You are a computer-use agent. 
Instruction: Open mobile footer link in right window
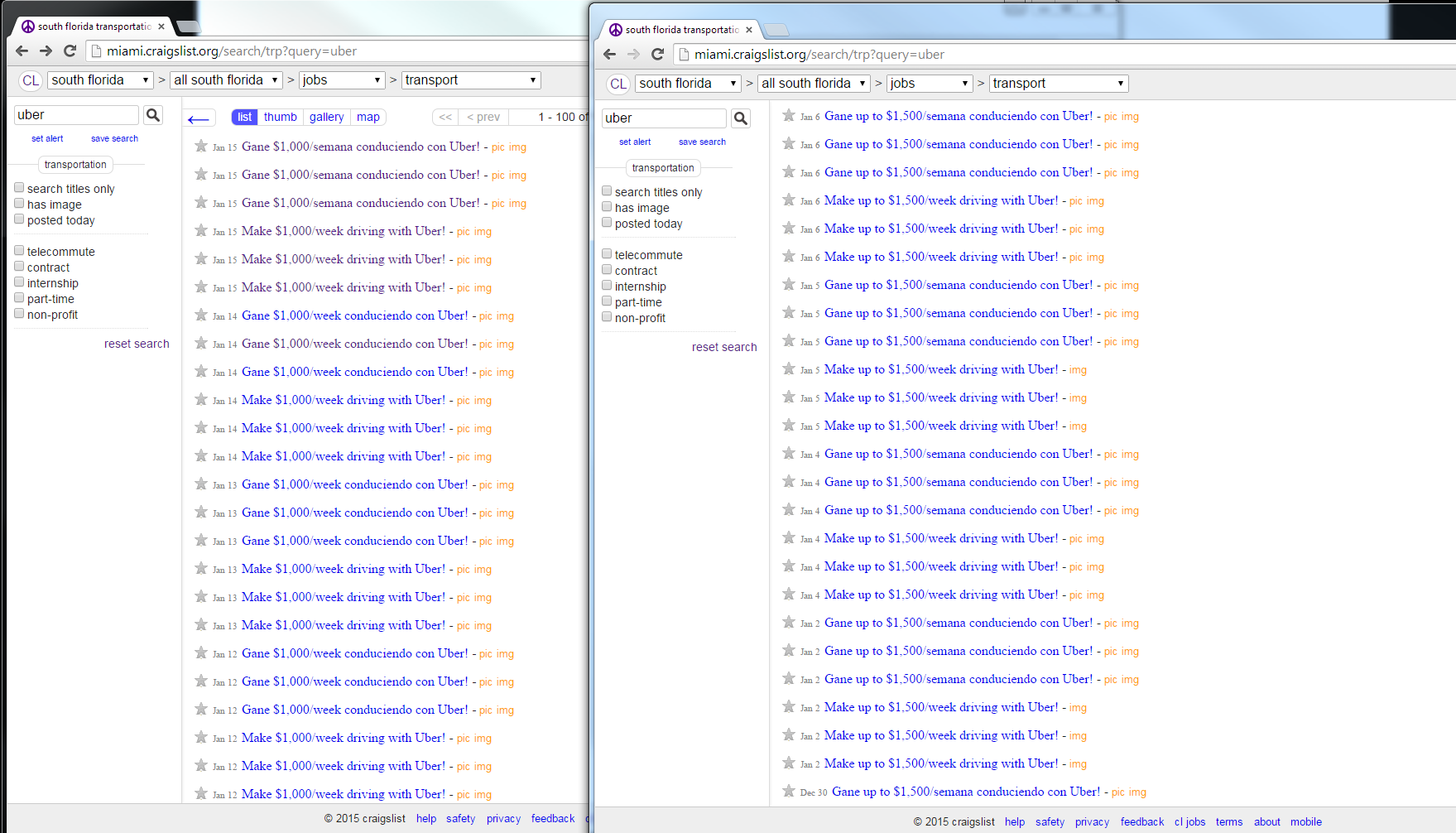(x=1306, y=821)
